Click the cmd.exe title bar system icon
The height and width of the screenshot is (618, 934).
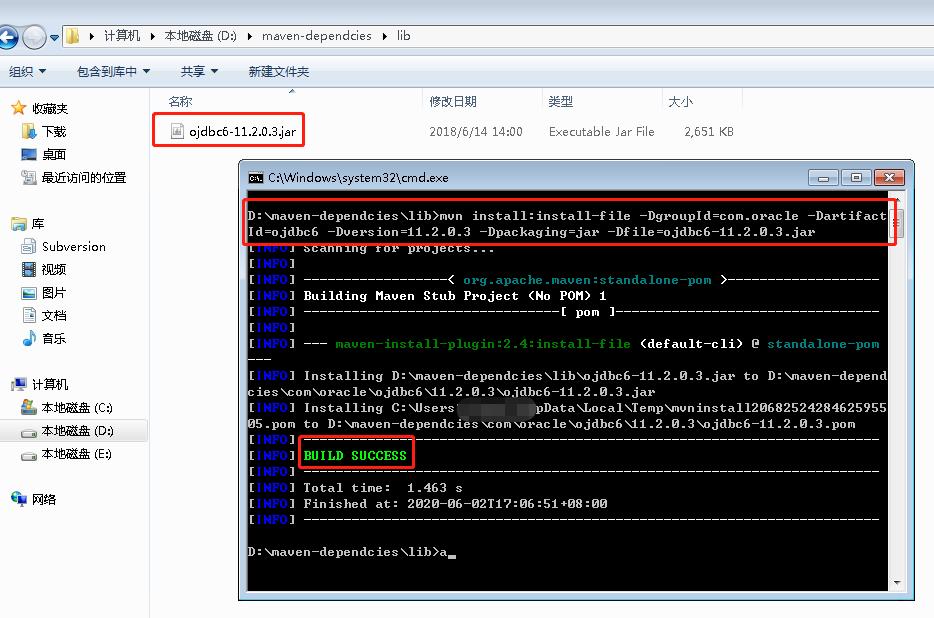pos(253,177)
